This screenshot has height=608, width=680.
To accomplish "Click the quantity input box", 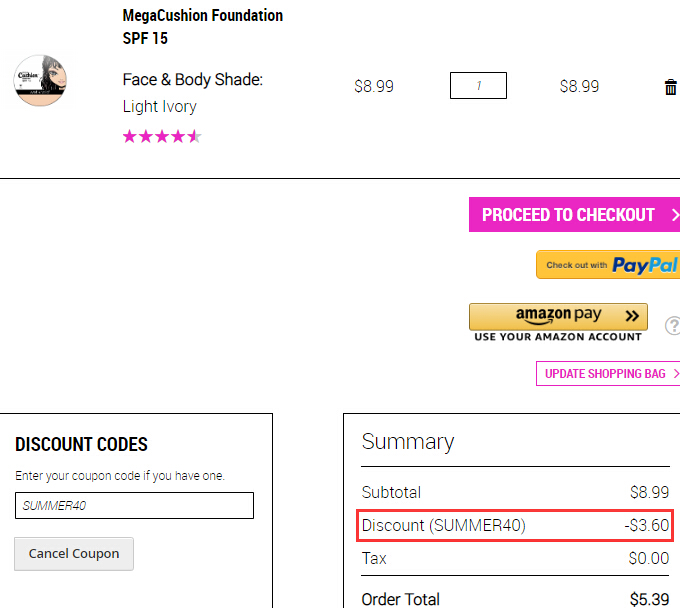I will pos(478,85).
